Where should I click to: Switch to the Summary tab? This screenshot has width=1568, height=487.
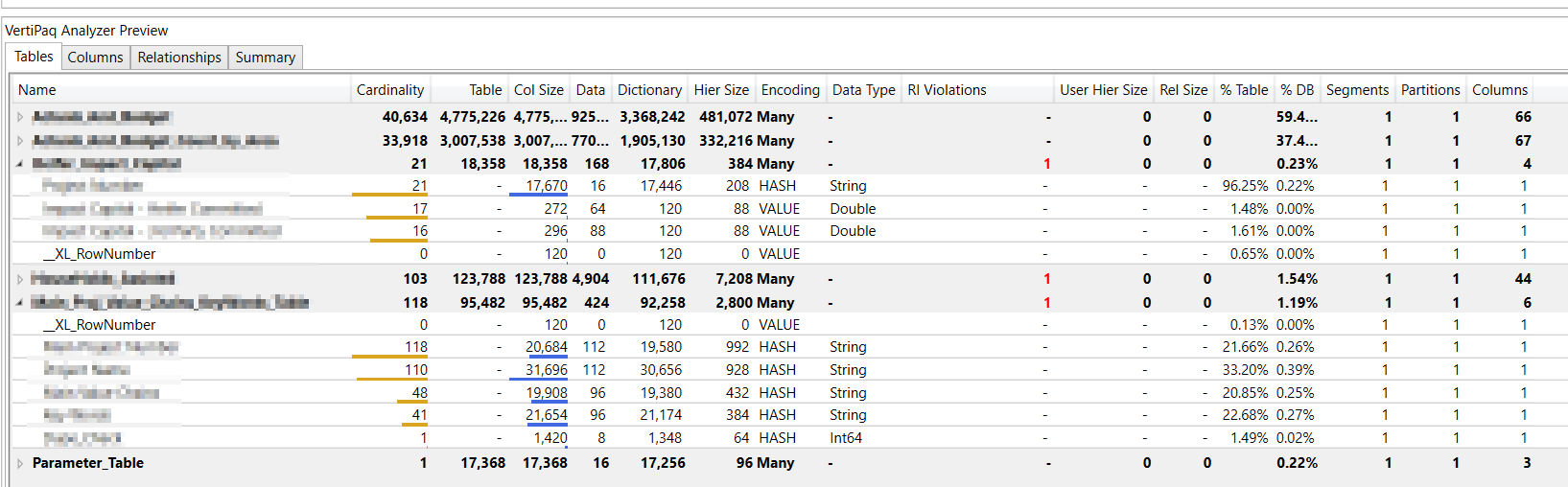[x=266, y=58]
